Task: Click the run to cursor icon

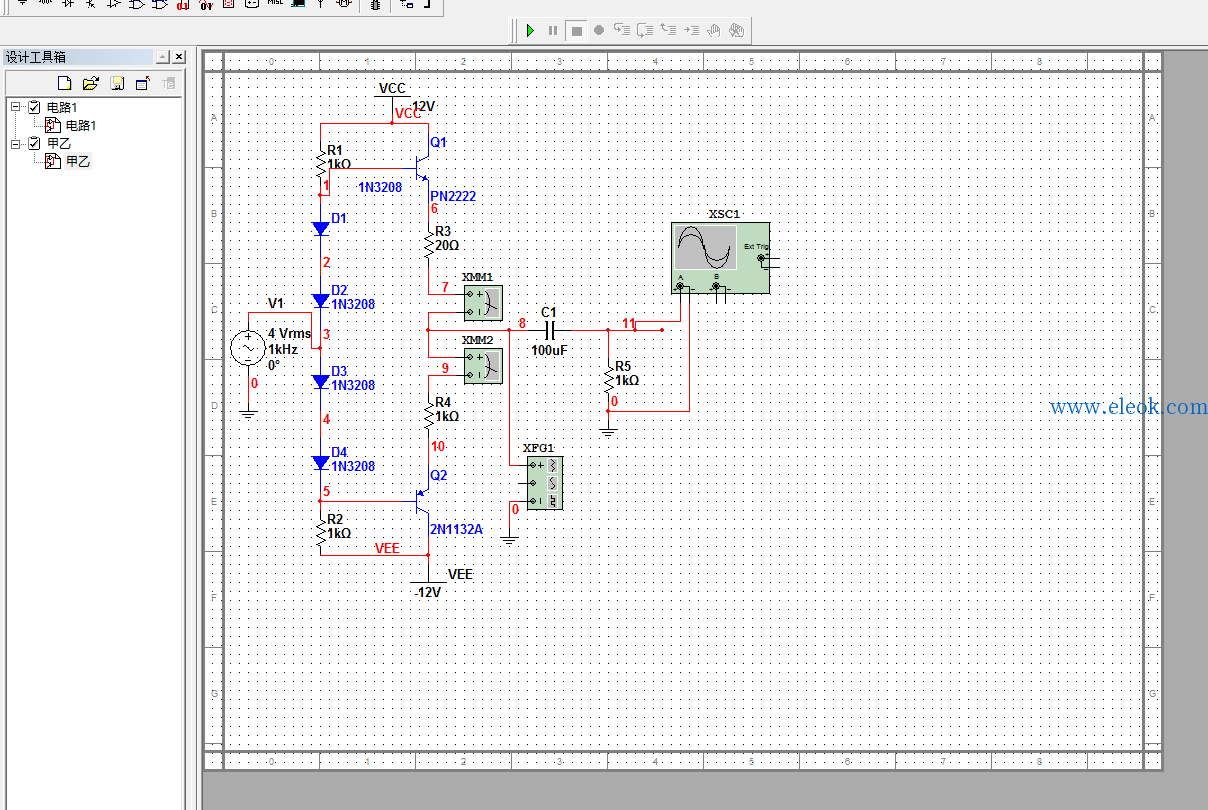Action: pyautogui.click(x=691, y=31)
